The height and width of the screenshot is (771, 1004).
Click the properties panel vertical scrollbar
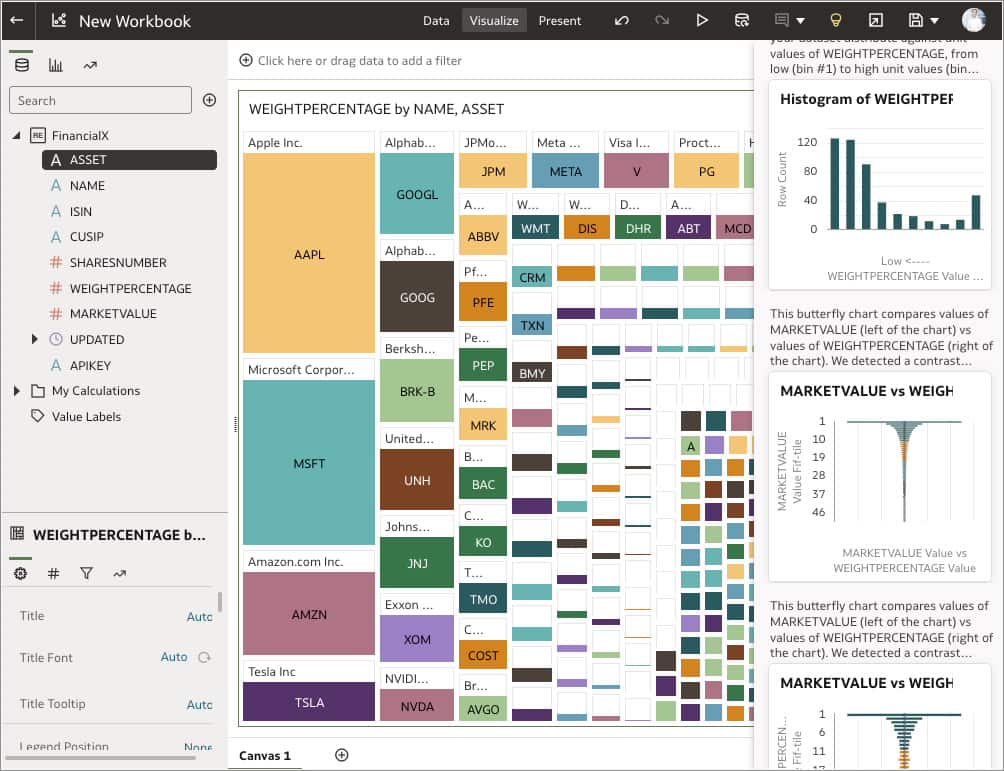(x=220, y=602)
